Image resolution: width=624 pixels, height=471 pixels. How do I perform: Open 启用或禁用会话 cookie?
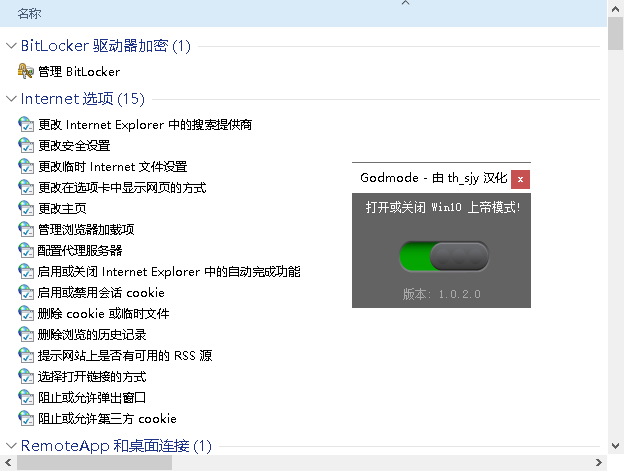point(101,293)
